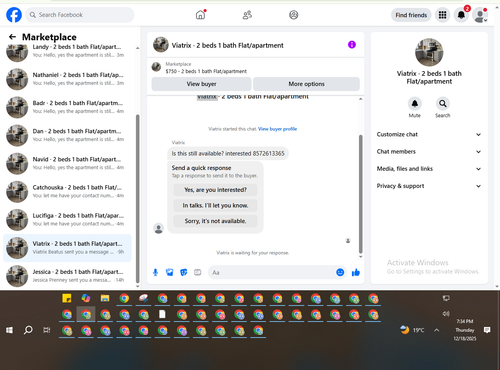Open Landy conversation in list
Screen dimensions: 500x370
pos(67,51)
